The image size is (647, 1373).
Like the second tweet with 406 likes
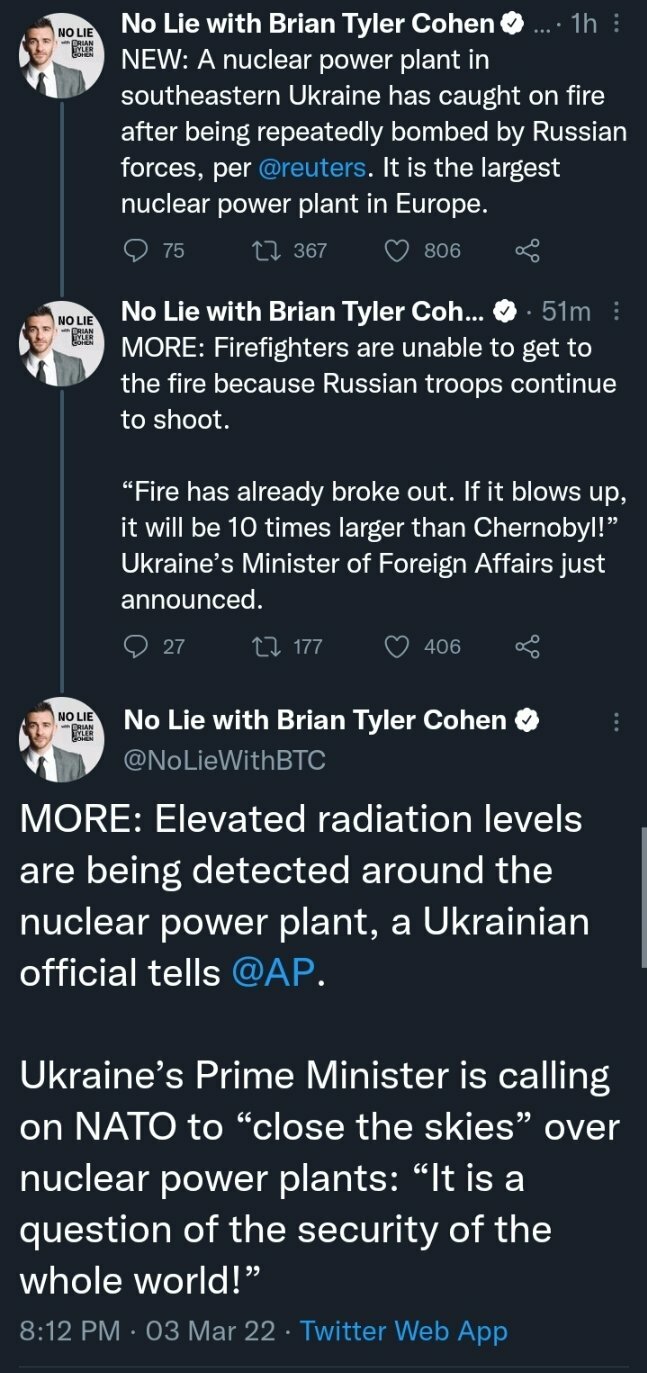coord(398,646)
